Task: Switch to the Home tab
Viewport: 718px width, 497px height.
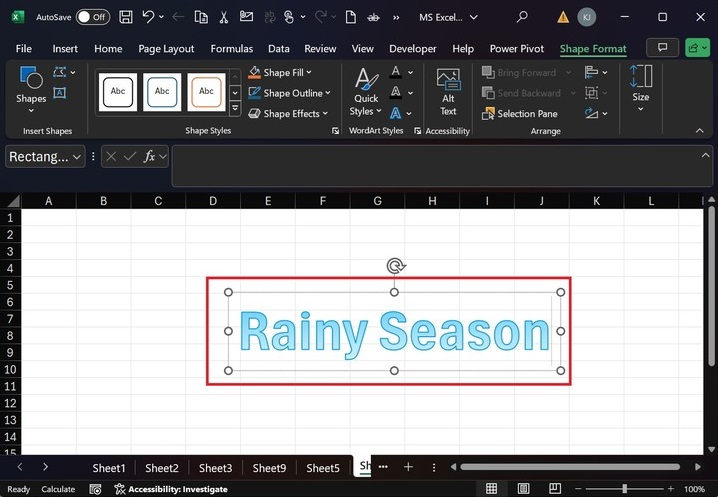Action: [x=108, y=49]
